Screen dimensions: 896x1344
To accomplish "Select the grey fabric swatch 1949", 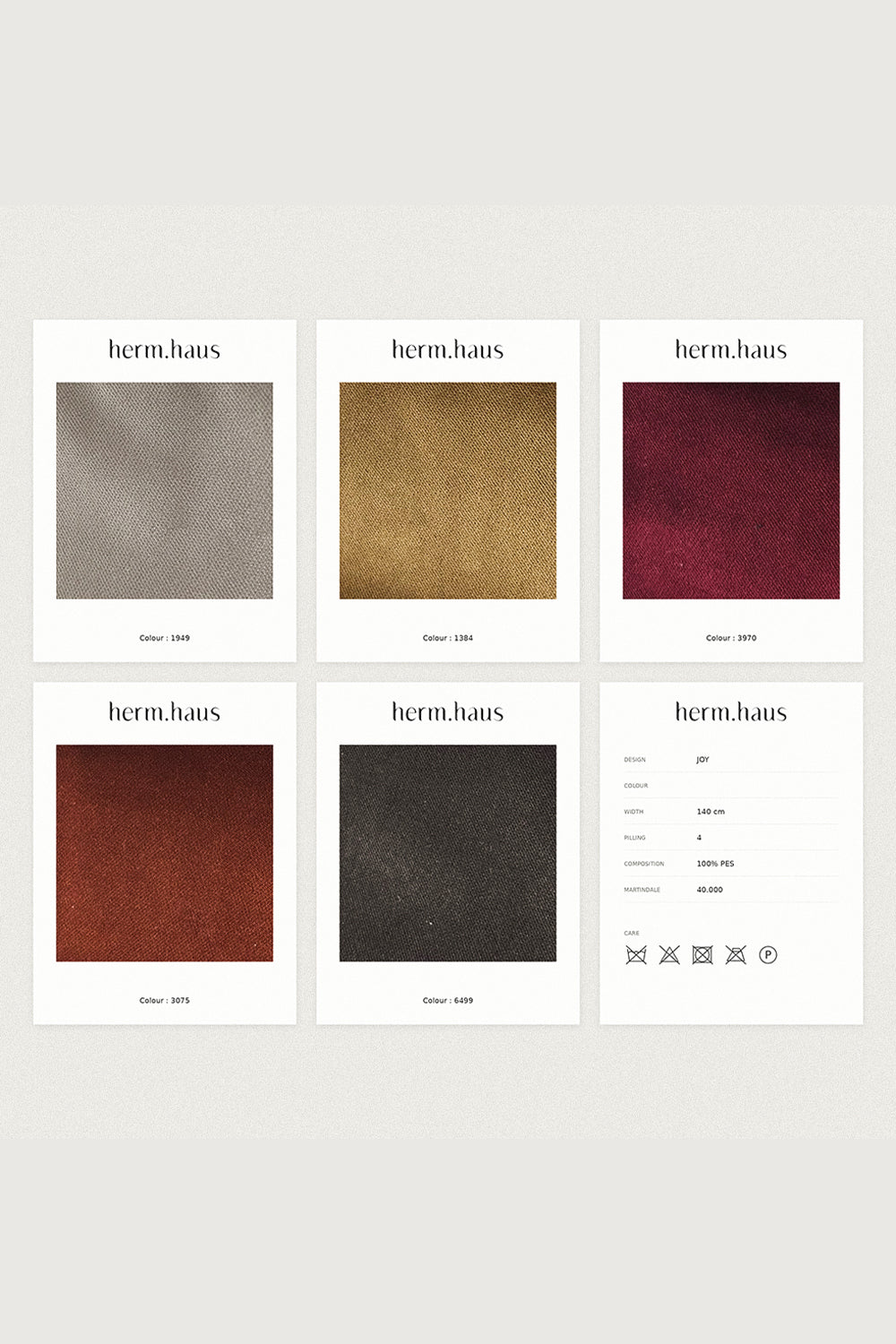I will 165,490.
